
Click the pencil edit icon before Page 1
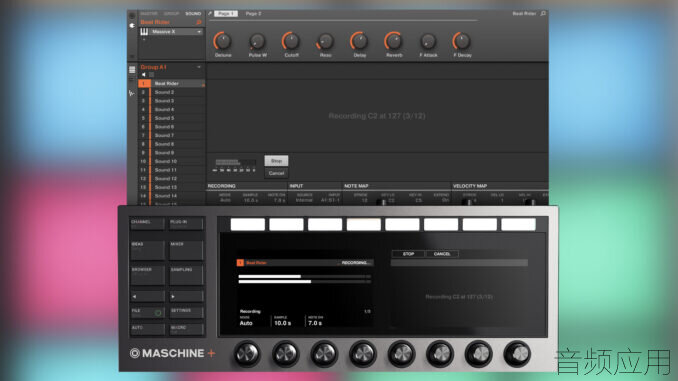click(210, 13)
